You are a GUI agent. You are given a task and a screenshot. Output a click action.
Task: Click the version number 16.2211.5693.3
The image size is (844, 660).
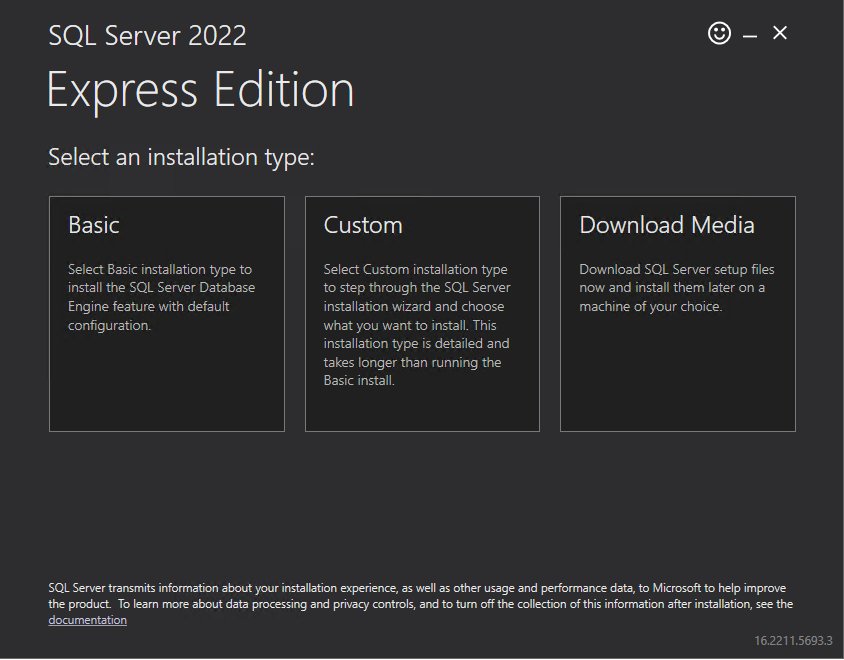point(793,640)
